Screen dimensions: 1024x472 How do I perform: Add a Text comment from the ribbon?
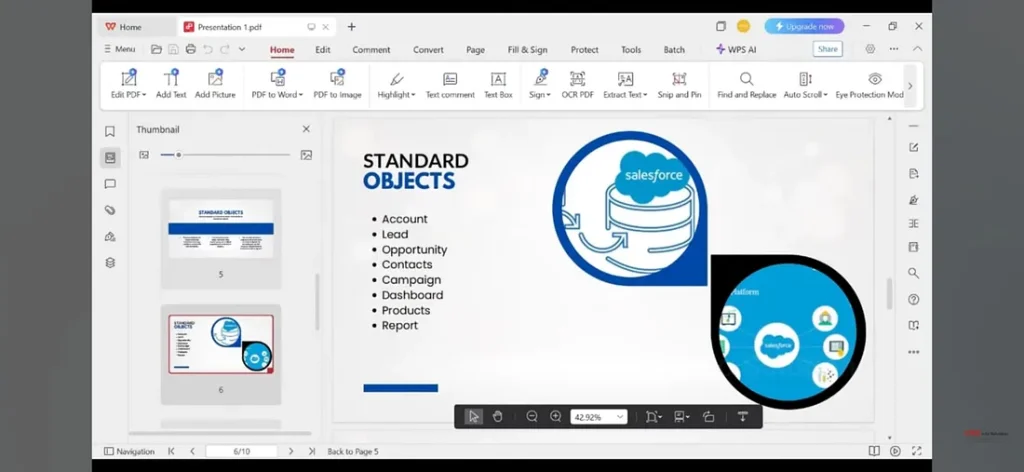pos(450,79)
